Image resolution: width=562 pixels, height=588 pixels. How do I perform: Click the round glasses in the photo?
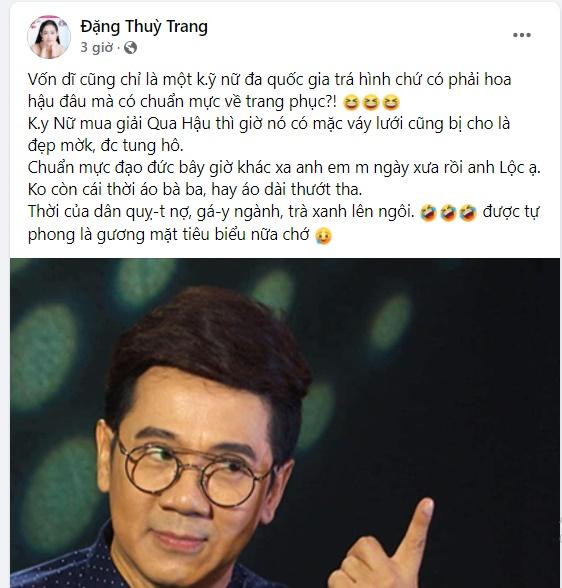click(195, 470)
